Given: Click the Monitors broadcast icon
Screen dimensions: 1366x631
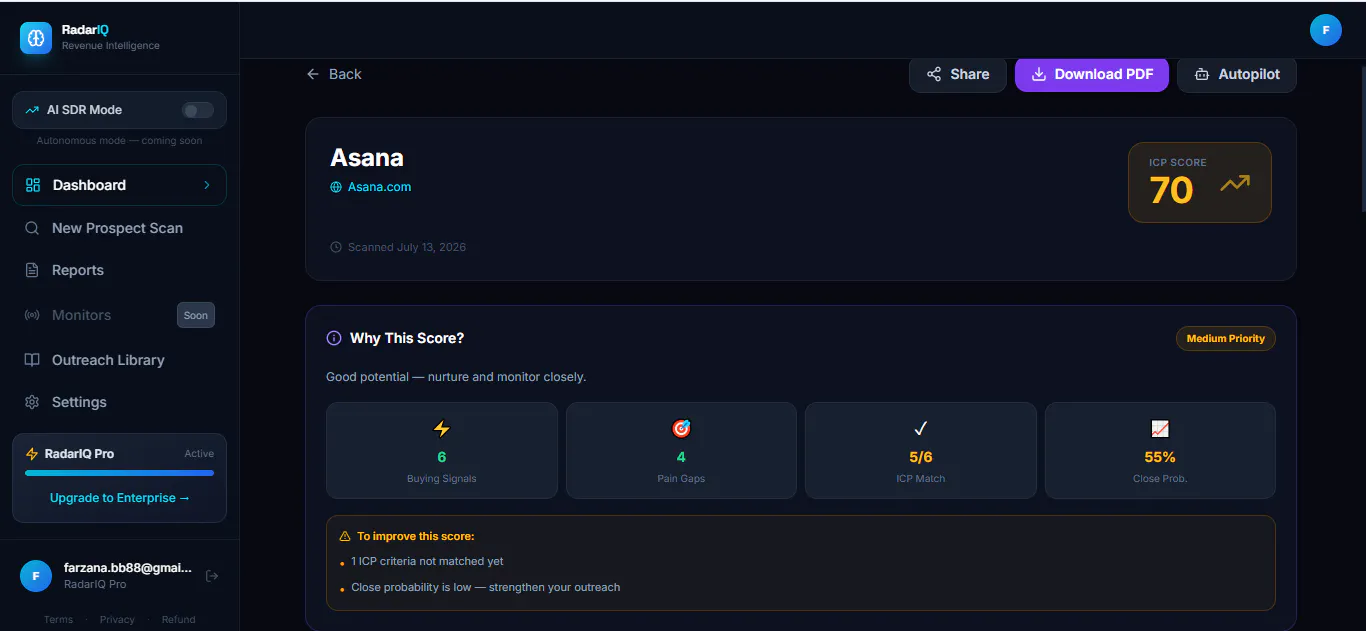Looking at the screenshot, I should click(x=32, y=315).
